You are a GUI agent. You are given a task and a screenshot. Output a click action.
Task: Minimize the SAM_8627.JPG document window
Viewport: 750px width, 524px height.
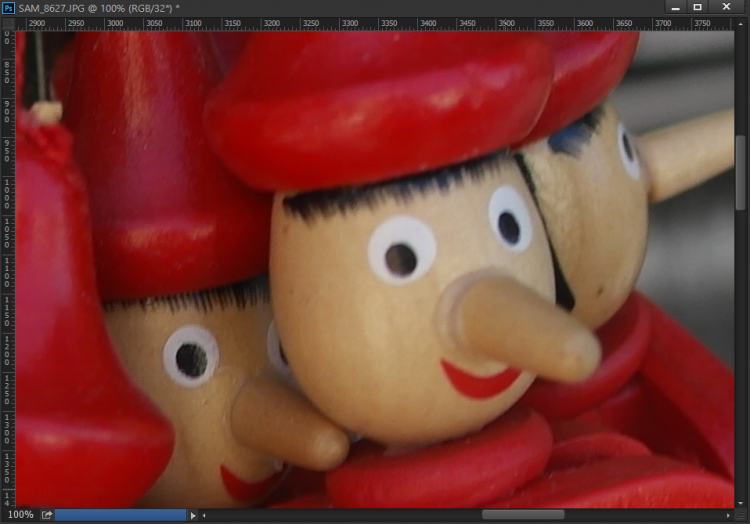pos(675,8)
